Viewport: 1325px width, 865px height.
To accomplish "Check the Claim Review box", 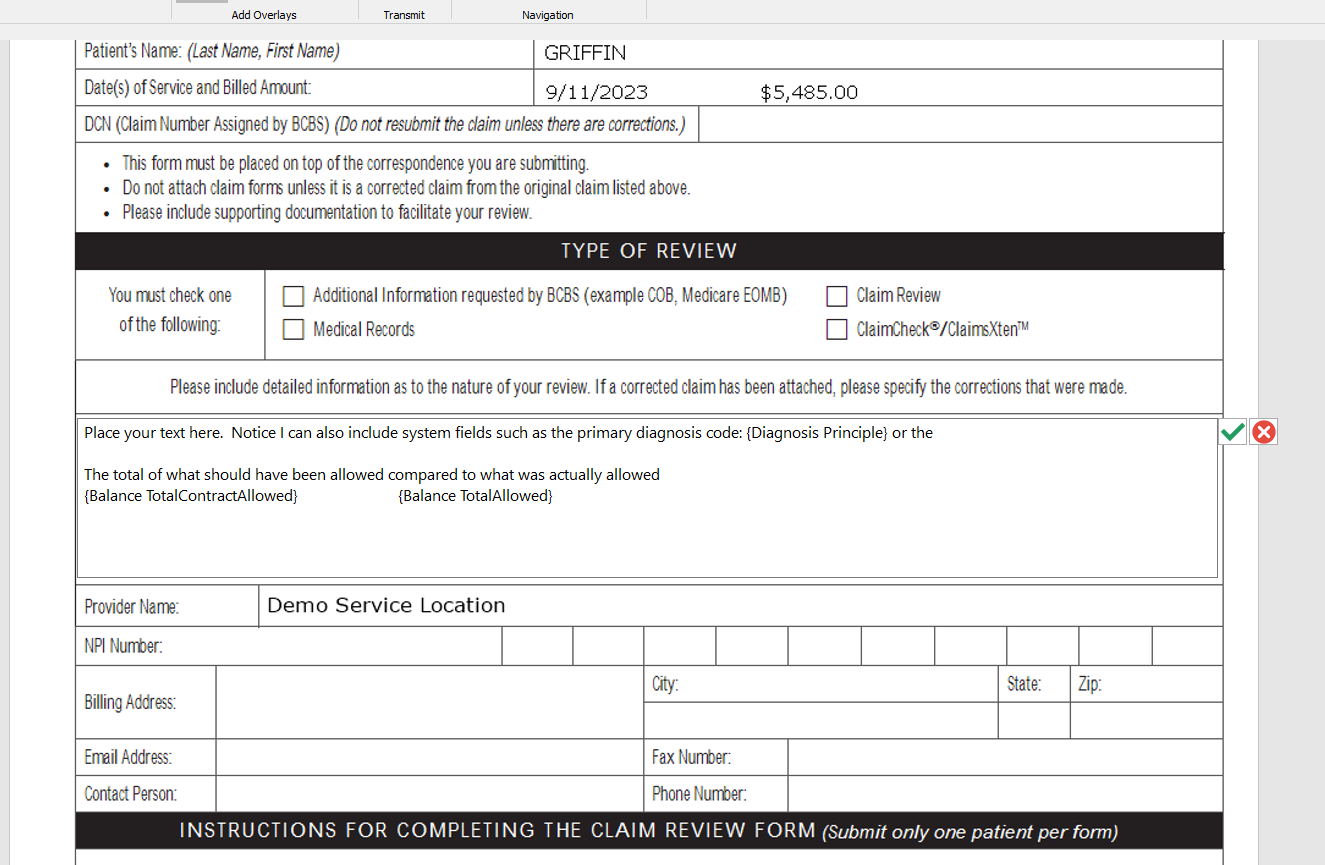I will pos(837,296).
